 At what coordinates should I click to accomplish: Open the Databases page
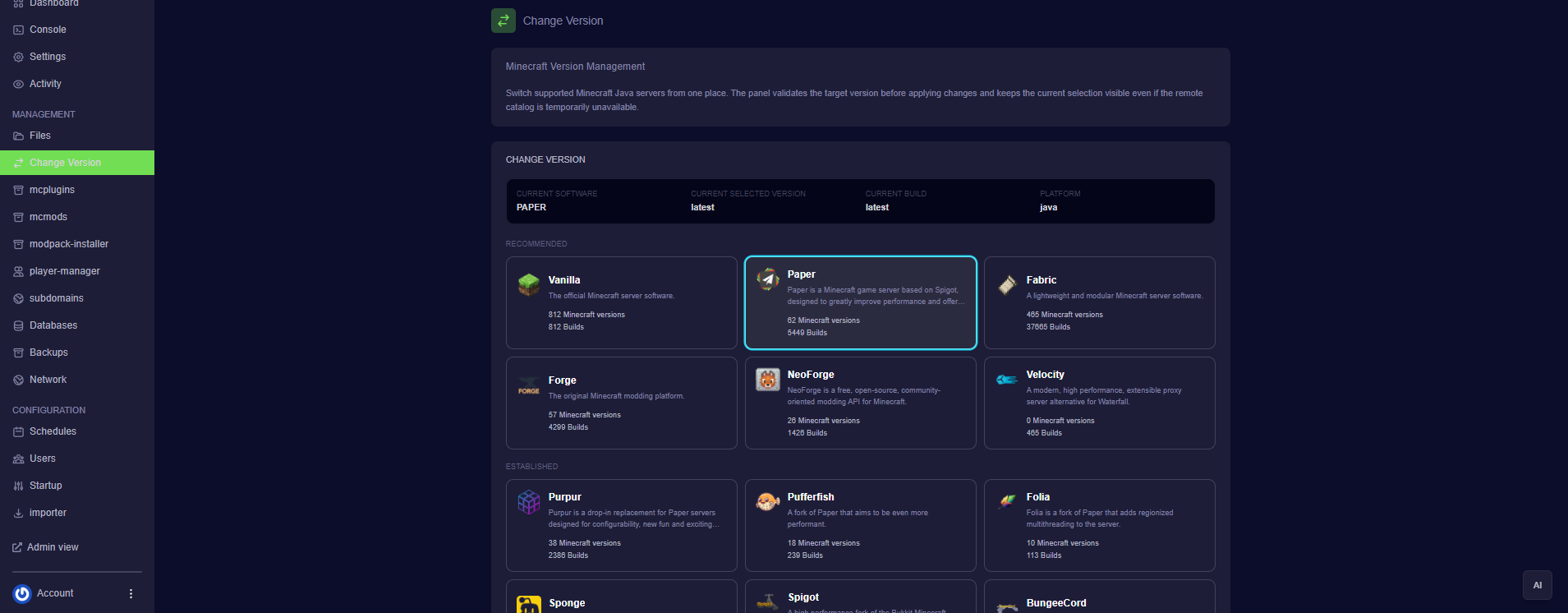pos(77,325)
